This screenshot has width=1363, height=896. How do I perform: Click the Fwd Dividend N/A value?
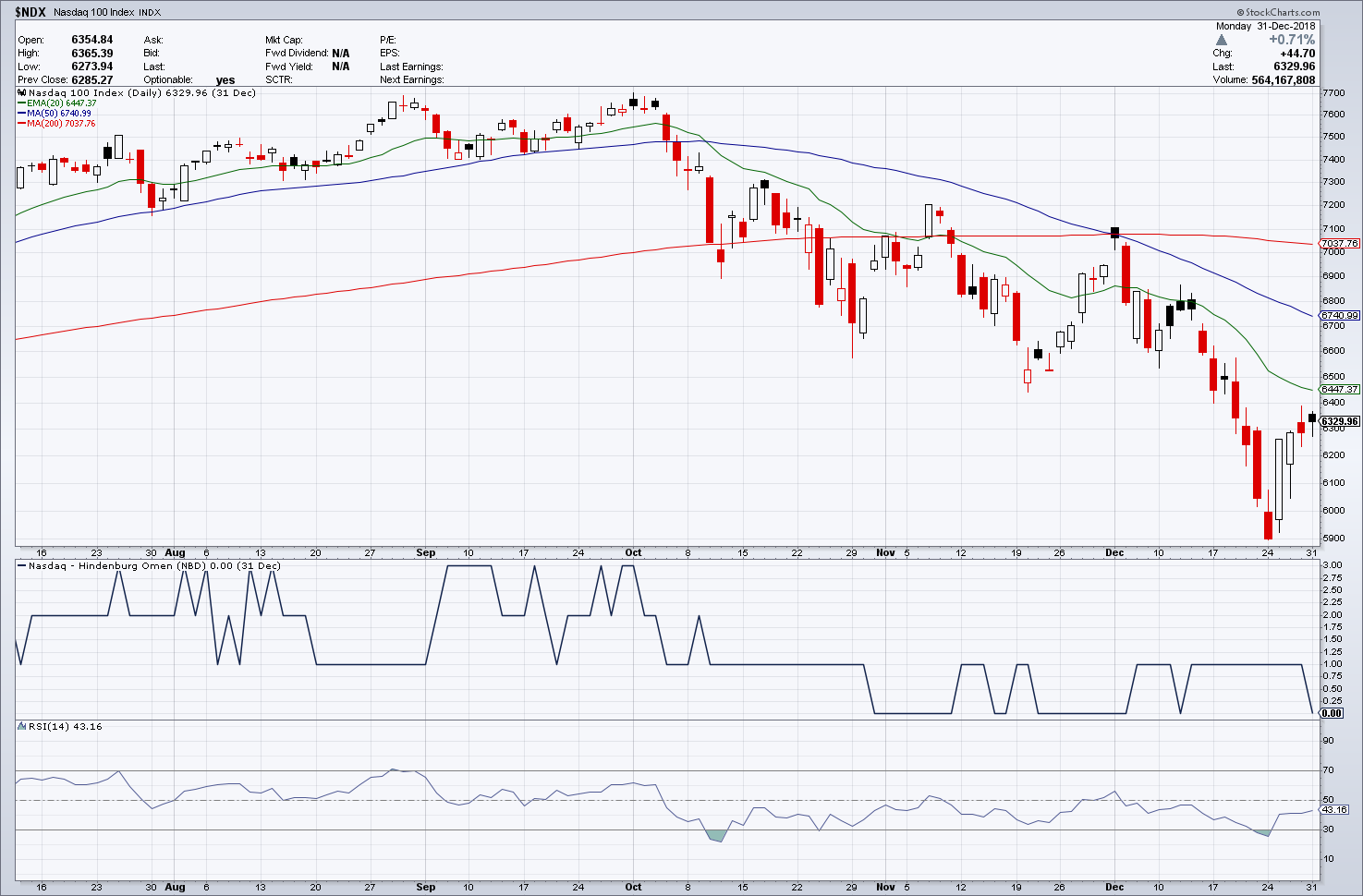(340, 54)
